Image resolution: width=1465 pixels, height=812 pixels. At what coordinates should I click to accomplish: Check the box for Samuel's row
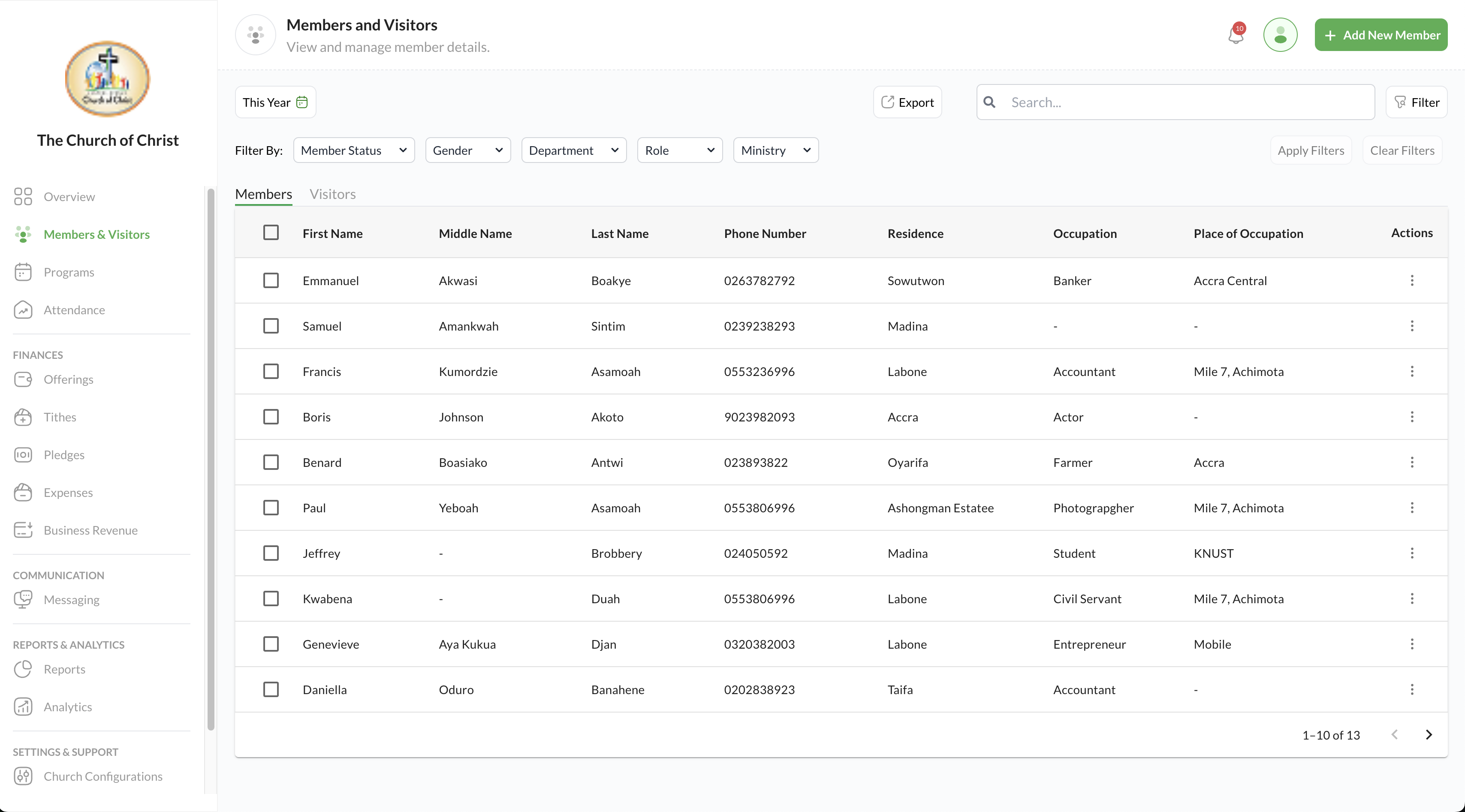[271, 326]
